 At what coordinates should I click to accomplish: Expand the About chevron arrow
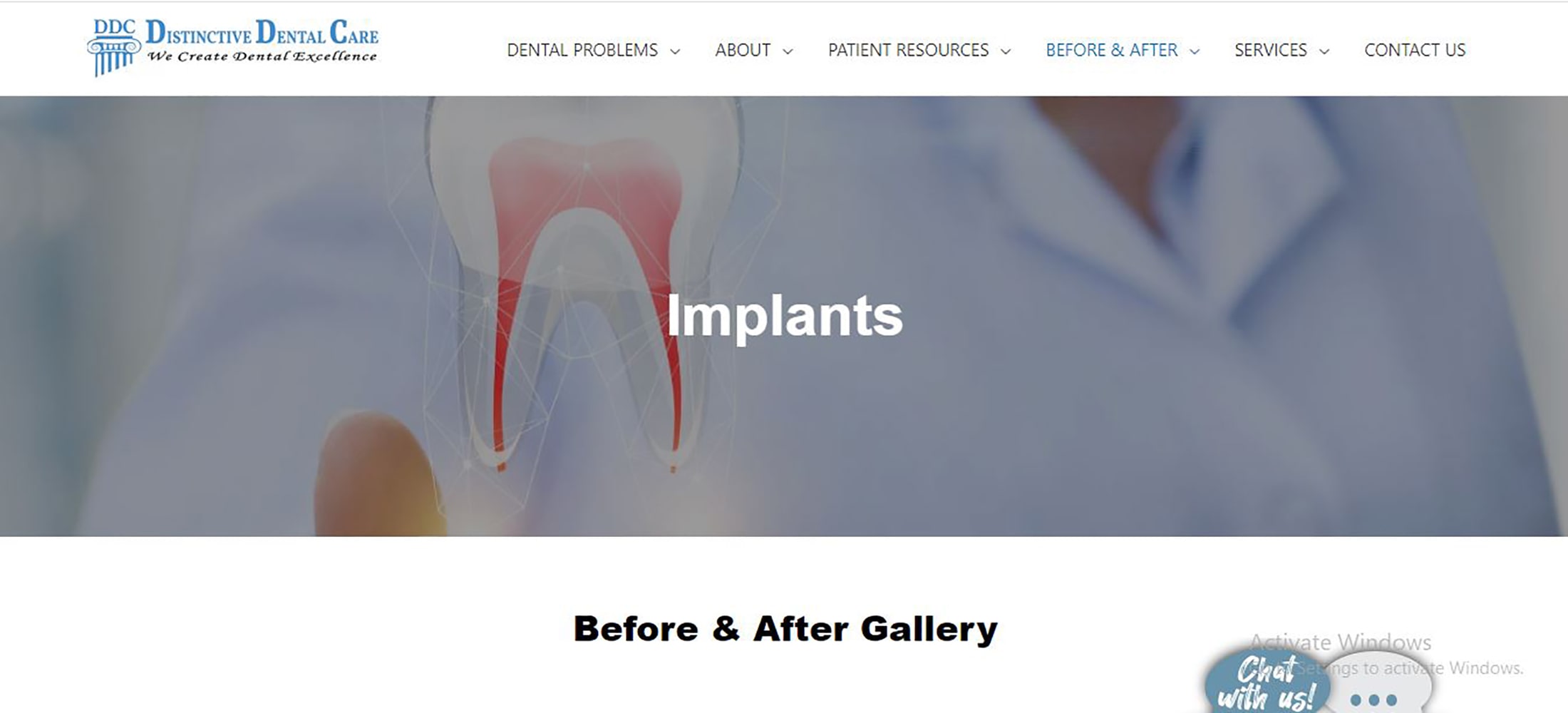(x=788, y=51)
